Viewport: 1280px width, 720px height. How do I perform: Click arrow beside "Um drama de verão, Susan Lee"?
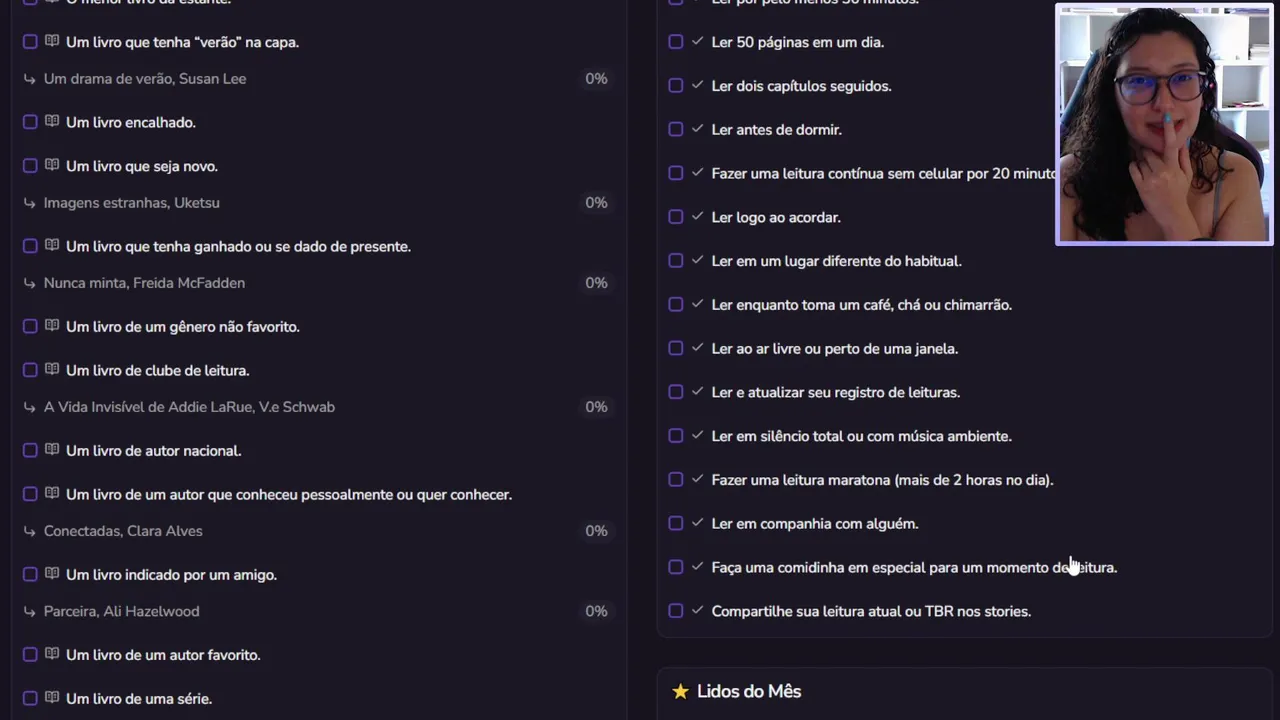pyautogui.click(x=30, y=79)
